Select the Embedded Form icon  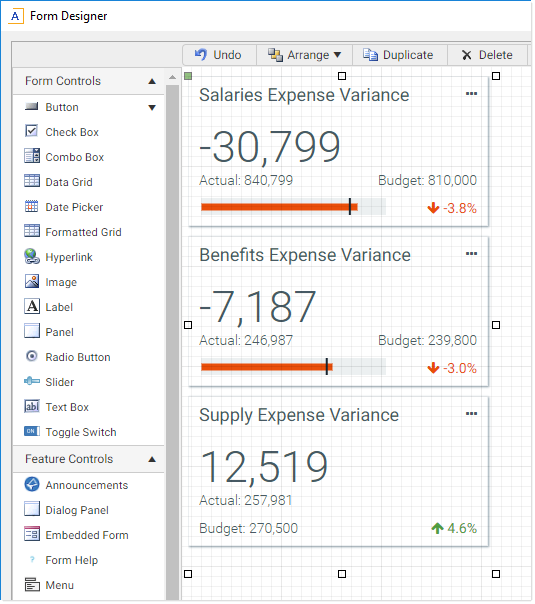[32, 535]
